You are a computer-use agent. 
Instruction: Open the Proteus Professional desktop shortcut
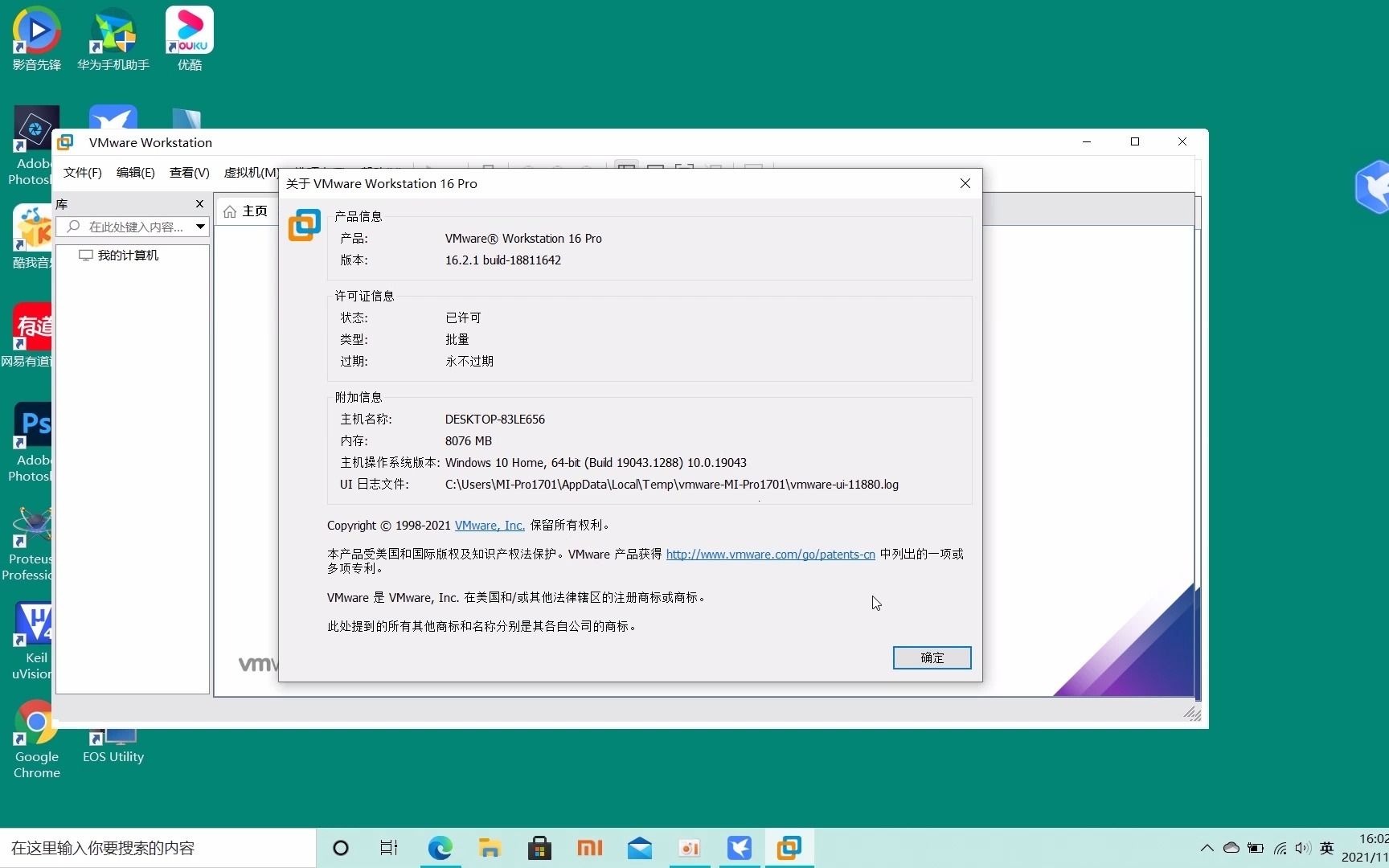click(x=28, y=544)
